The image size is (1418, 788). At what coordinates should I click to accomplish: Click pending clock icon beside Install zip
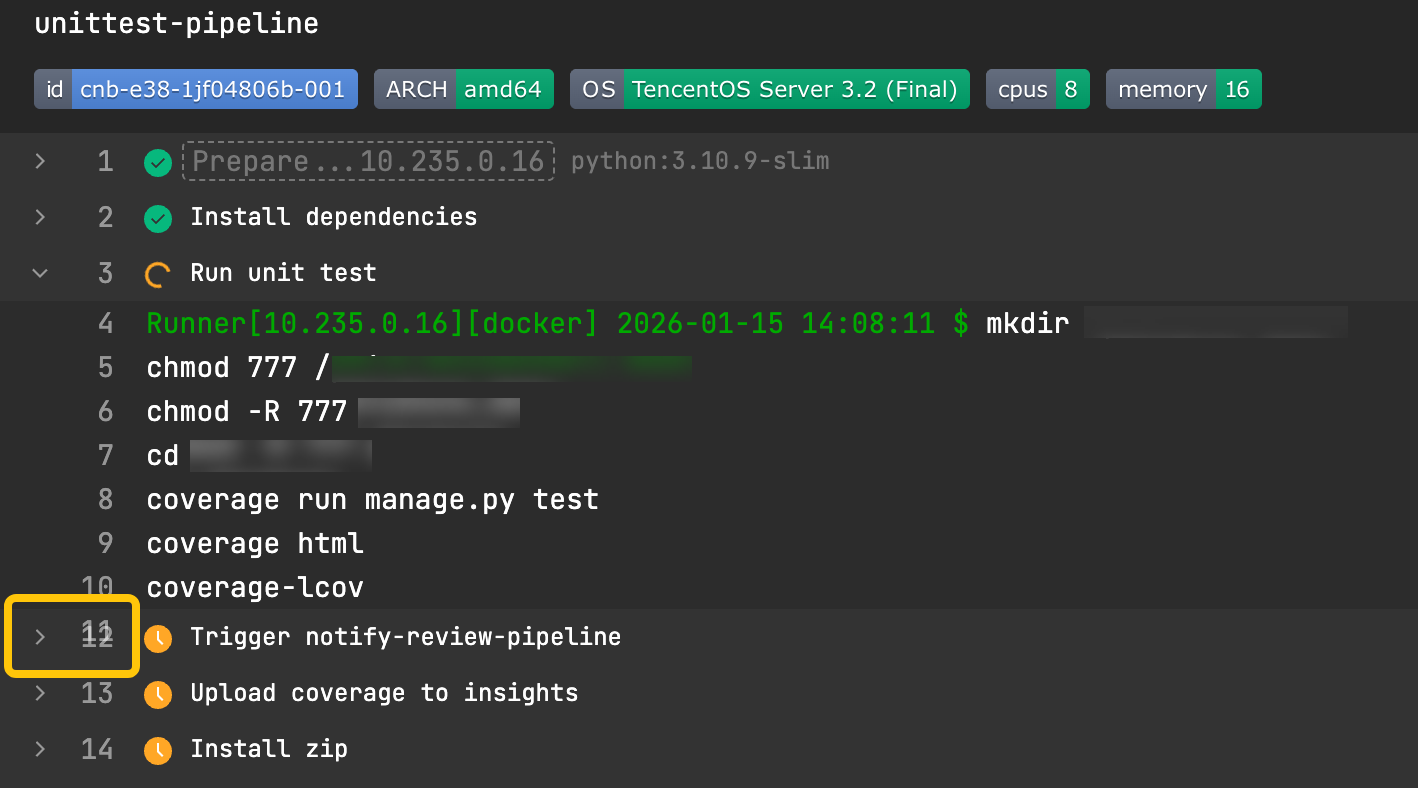(158, 750)
